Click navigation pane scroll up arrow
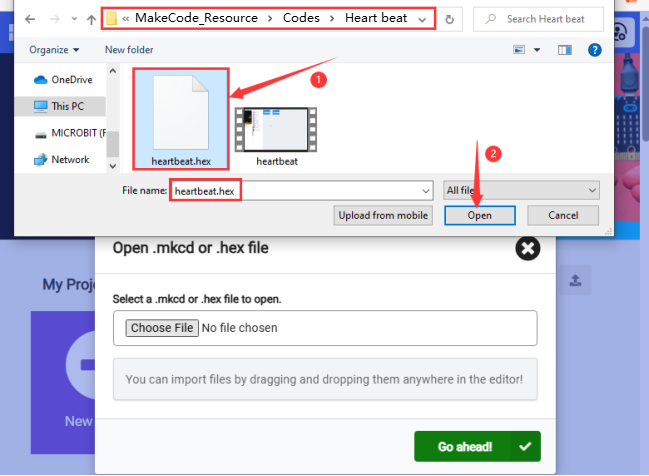 (x=113, y=71)
